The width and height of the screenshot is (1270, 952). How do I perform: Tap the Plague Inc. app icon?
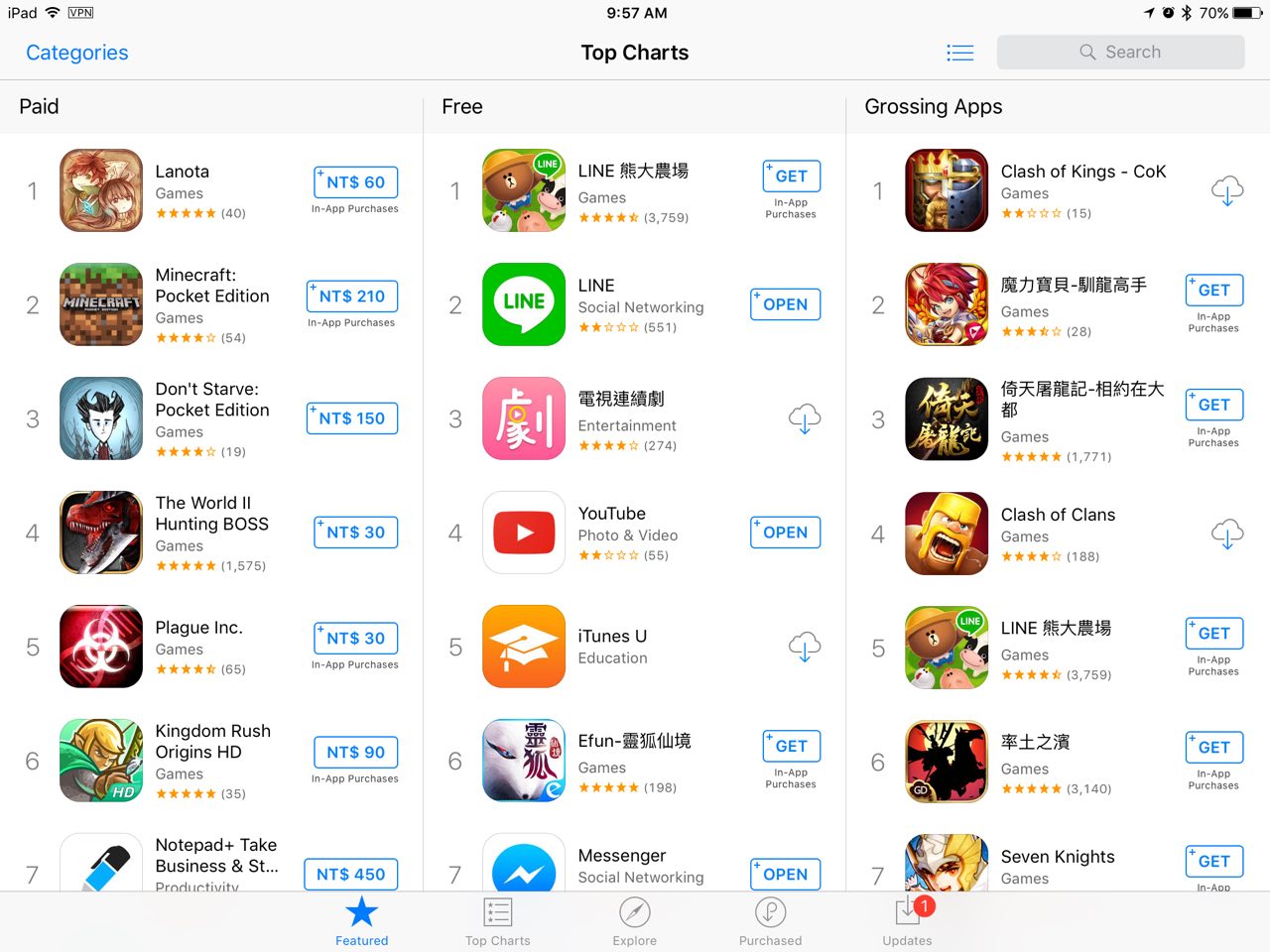tap(101, 647)
